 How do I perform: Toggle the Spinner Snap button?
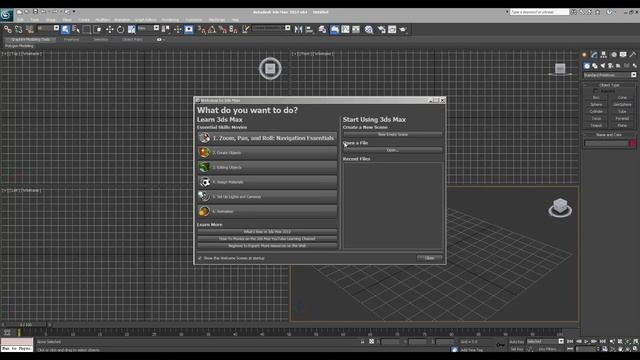click(x=233, y=29)
